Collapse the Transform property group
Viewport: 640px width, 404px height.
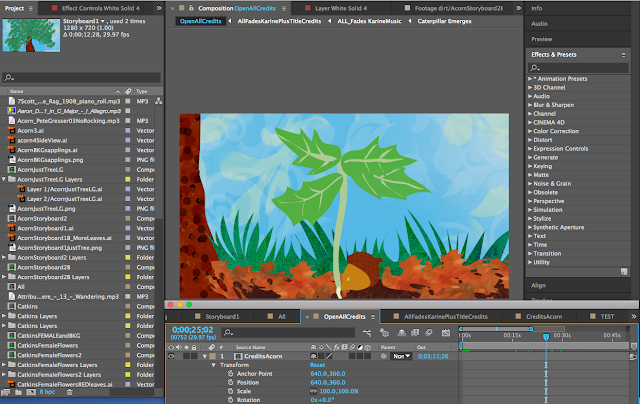[x=213, y=366]
